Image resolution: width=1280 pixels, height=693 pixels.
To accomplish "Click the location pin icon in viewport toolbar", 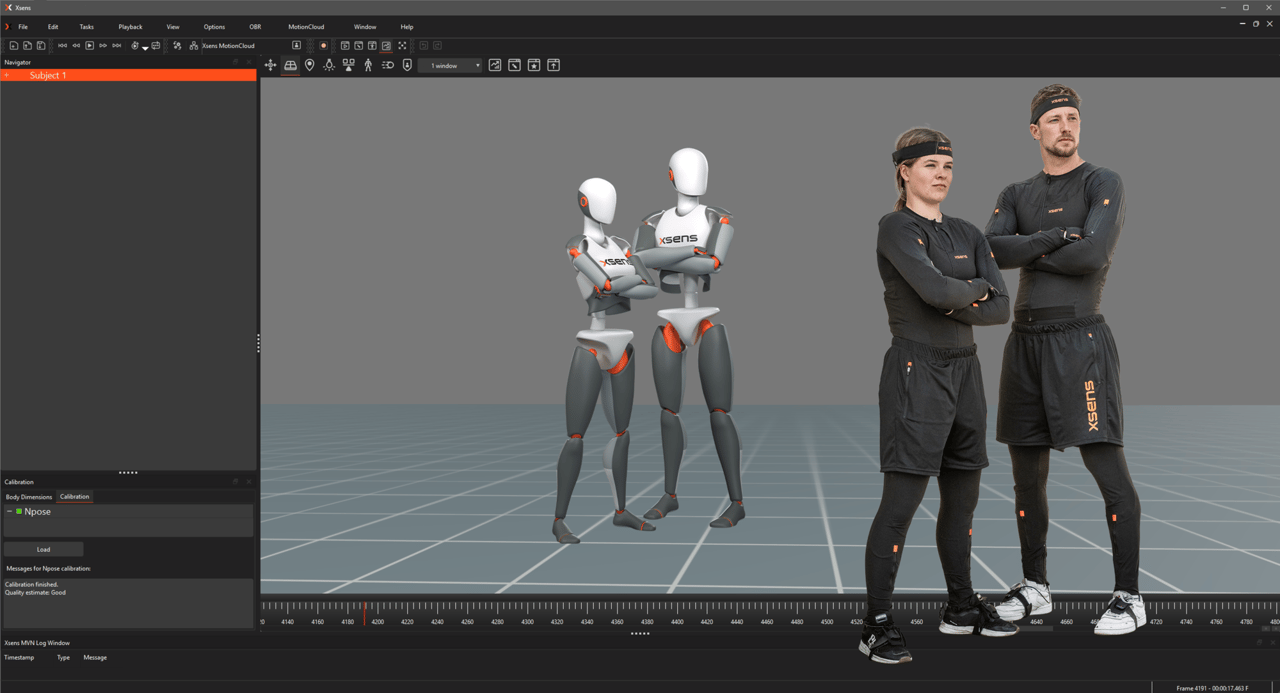I will [308, 64].
